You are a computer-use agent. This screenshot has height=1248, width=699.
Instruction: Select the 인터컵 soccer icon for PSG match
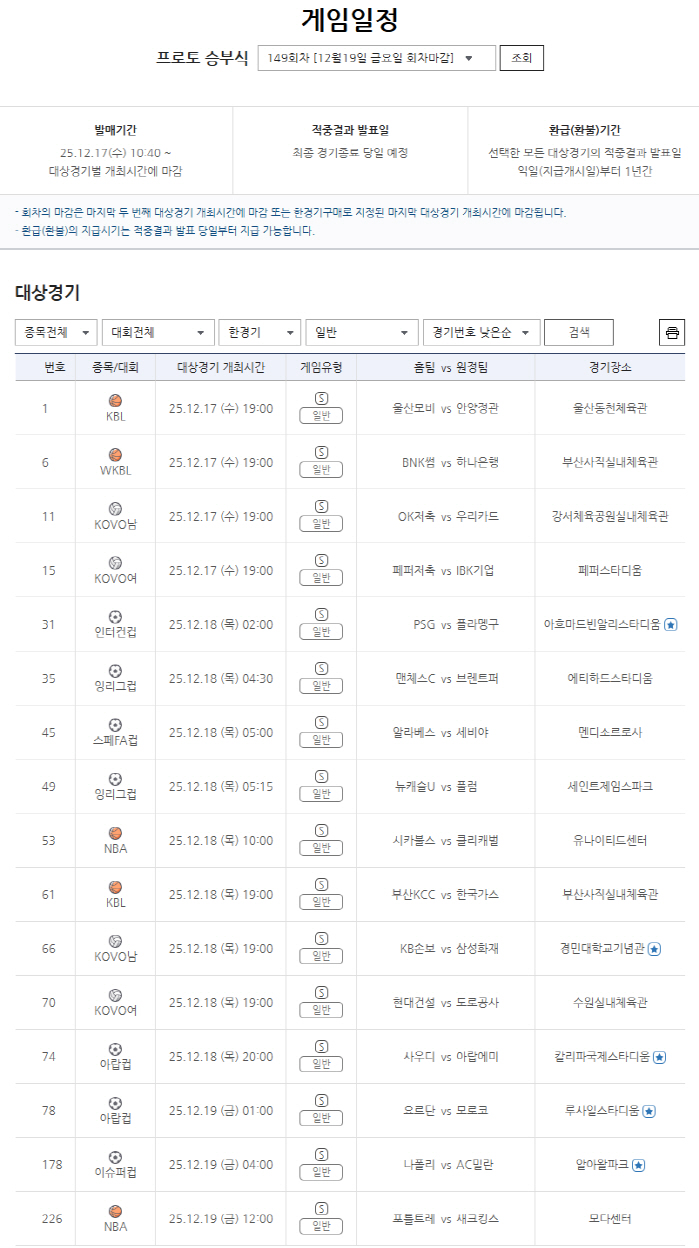coord(115,616)
